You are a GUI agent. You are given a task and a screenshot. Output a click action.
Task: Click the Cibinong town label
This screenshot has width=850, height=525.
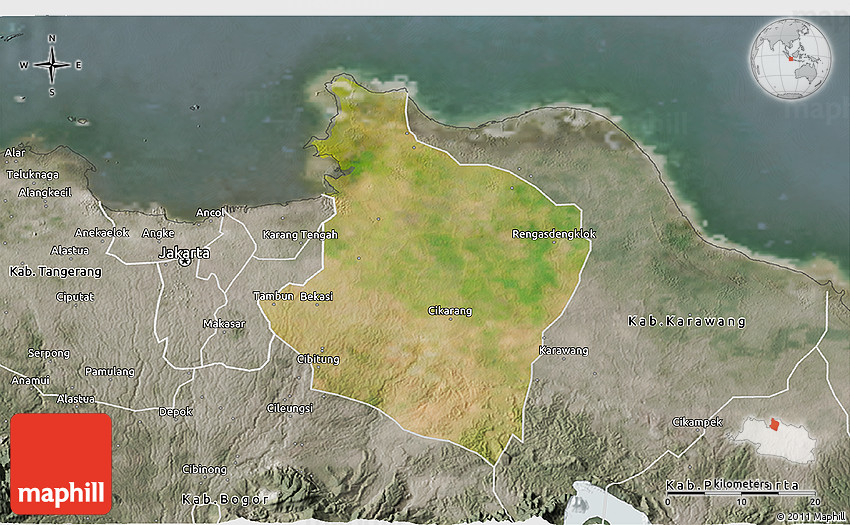pos(204,469)
